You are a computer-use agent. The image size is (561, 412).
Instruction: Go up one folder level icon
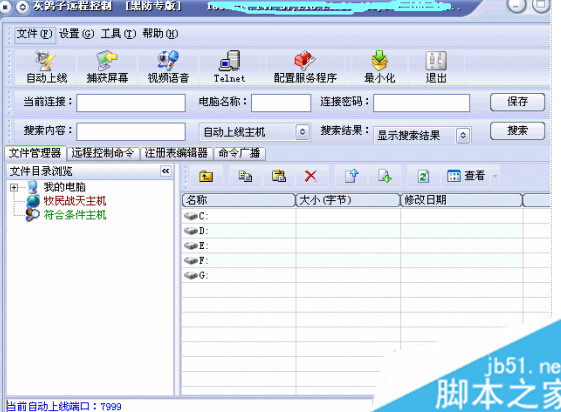click(x=206, y=176)
